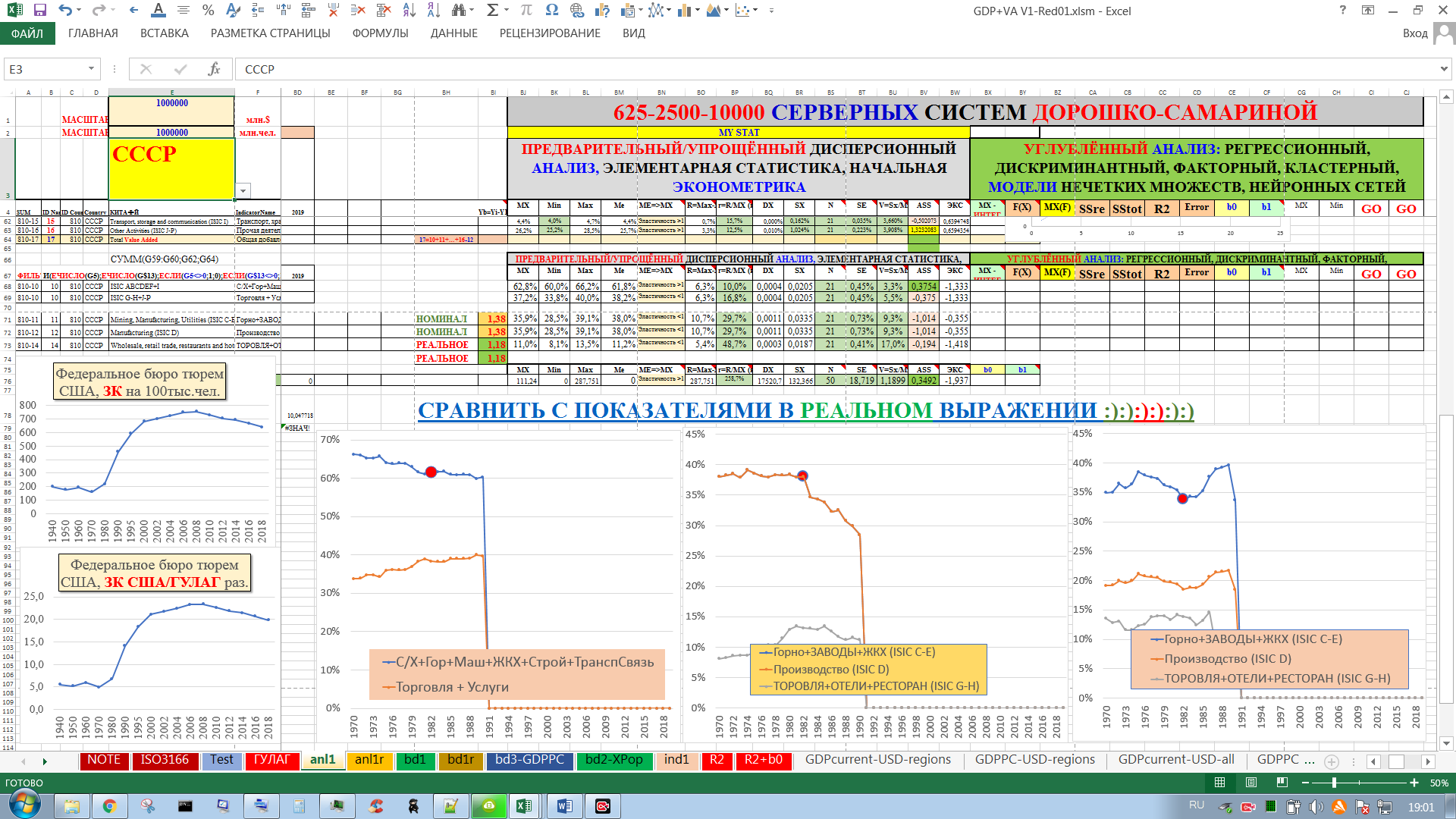Image resolution: width=1456 pixels, height=819 pixels.
Task: Open dropdown arrow beside СССР cell
Action: point(243,191)
